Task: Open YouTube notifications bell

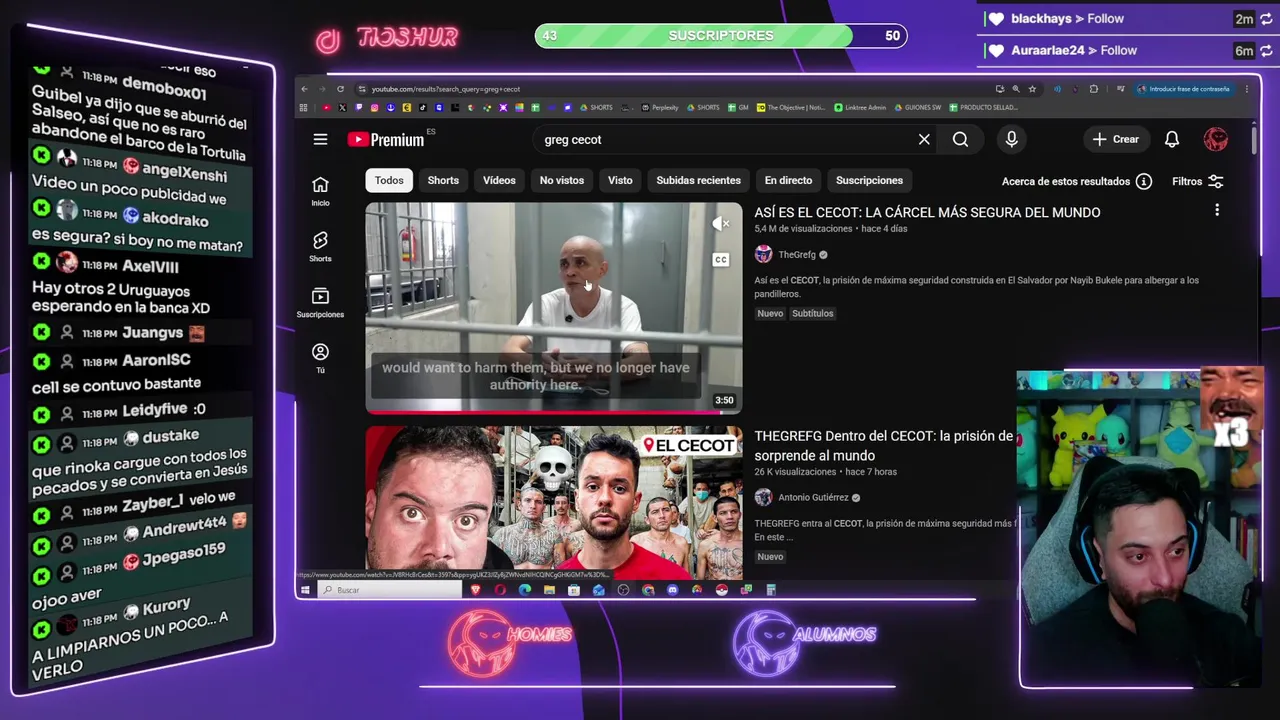Action: [x=1172, y=139]
